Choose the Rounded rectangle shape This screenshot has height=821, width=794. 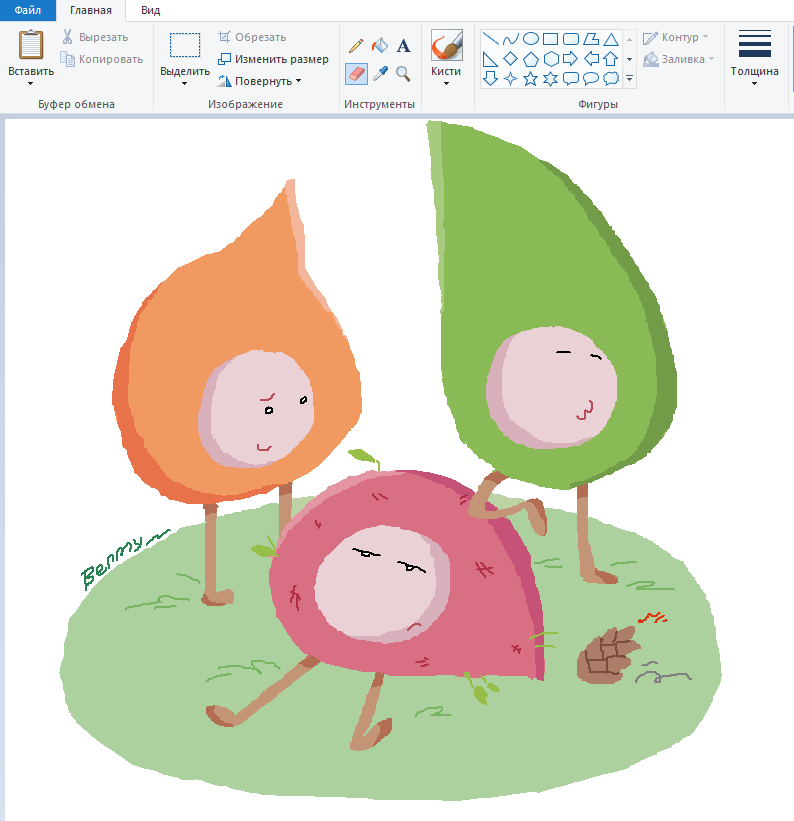click(571, 39)
